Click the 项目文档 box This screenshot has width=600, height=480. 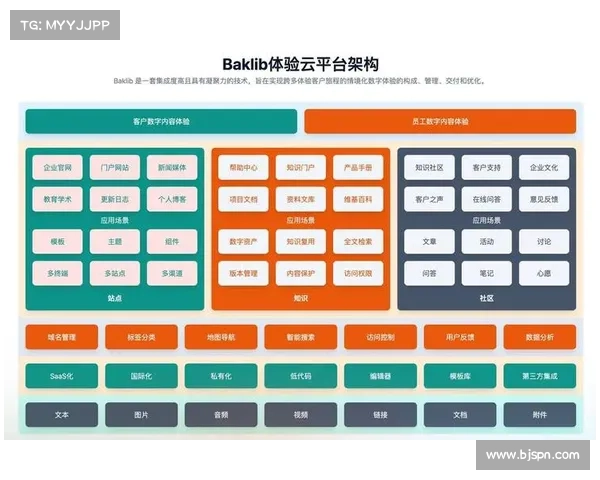243,199
